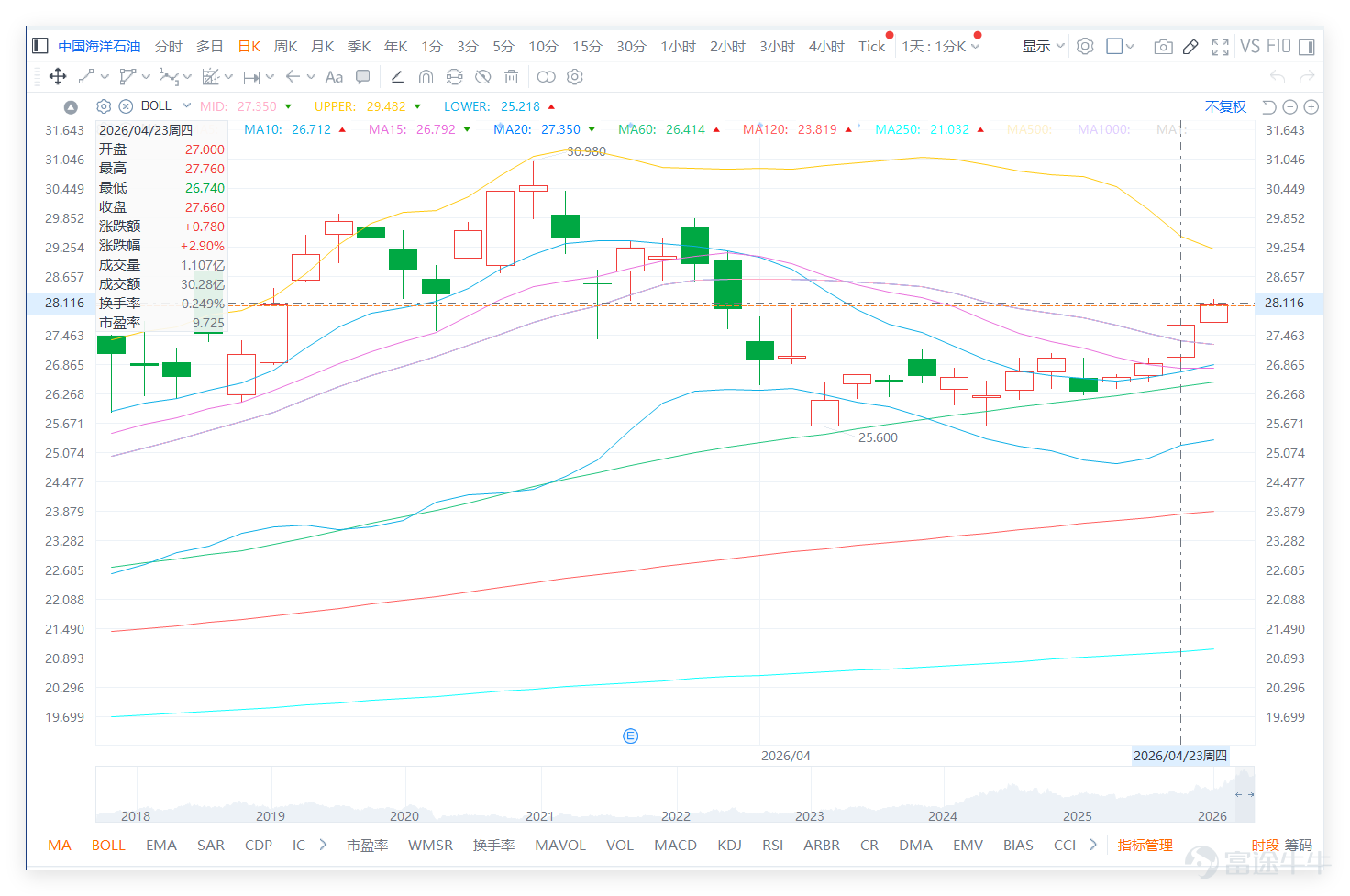
Task: Toggle the EMA main indicator
Action: [x=161, y=845]
